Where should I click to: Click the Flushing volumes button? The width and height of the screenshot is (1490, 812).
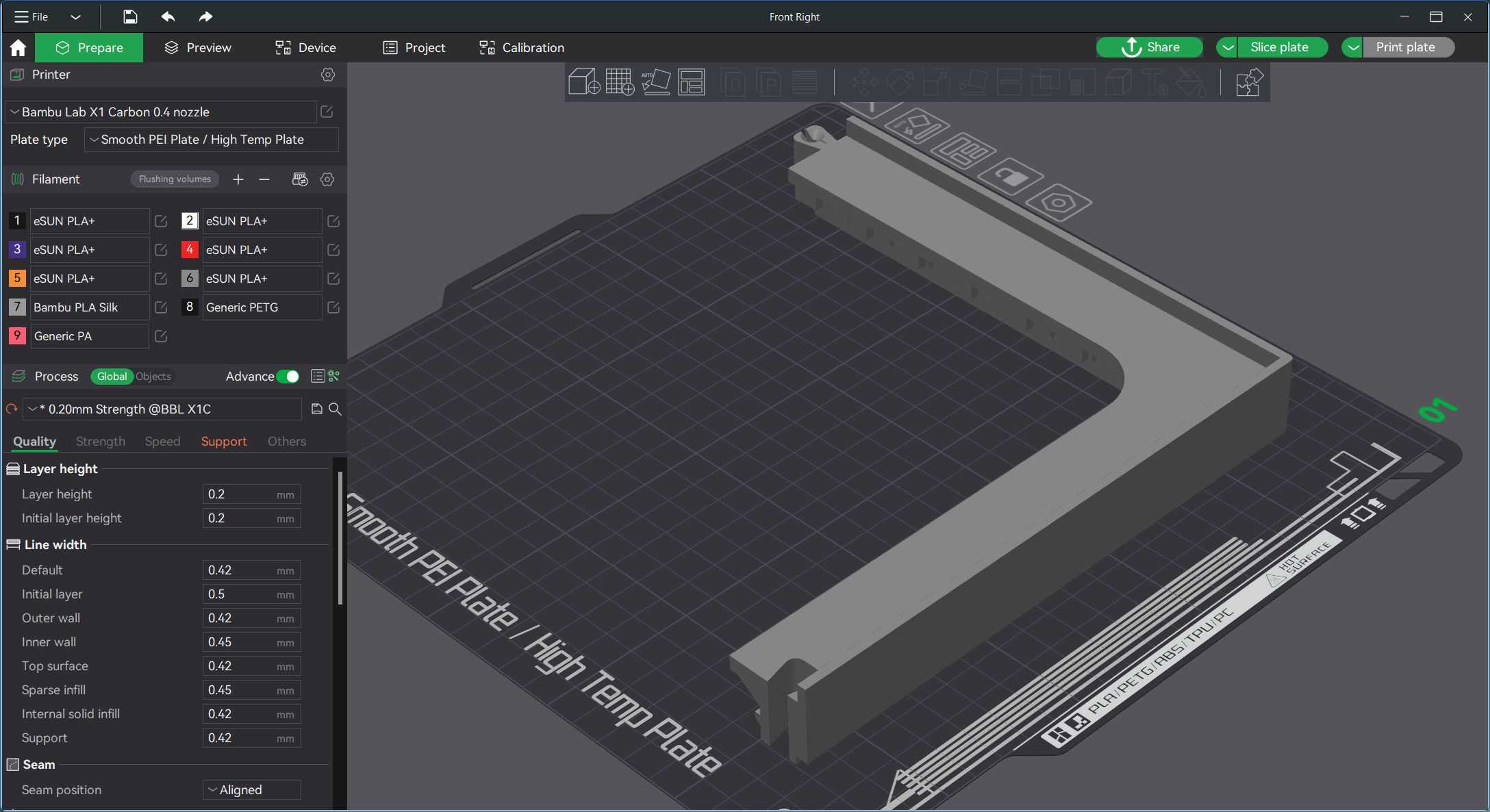[175, 179]
